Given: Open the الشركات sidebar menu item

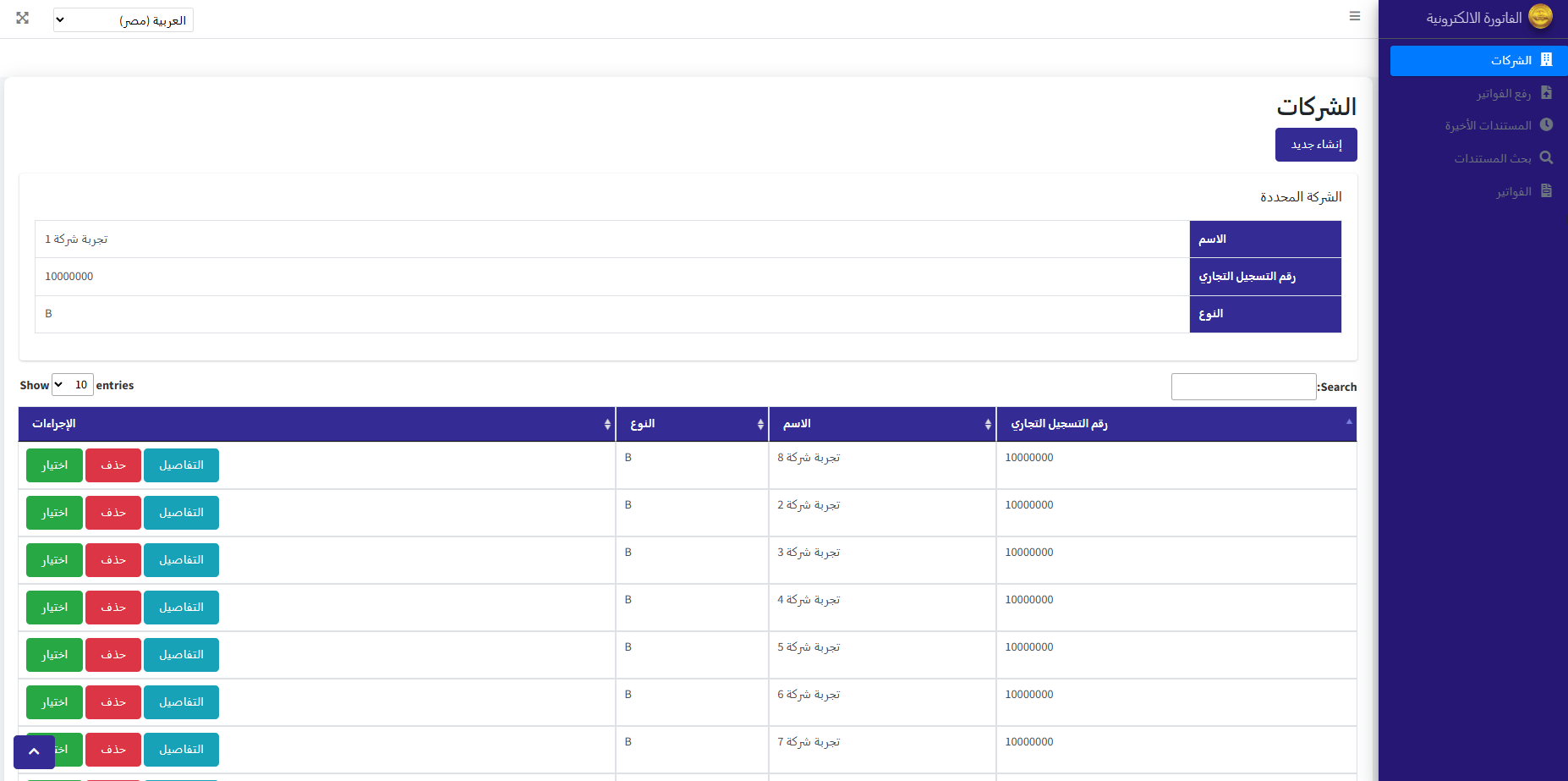Looking at the screenshot, I should coord(1479,61).
